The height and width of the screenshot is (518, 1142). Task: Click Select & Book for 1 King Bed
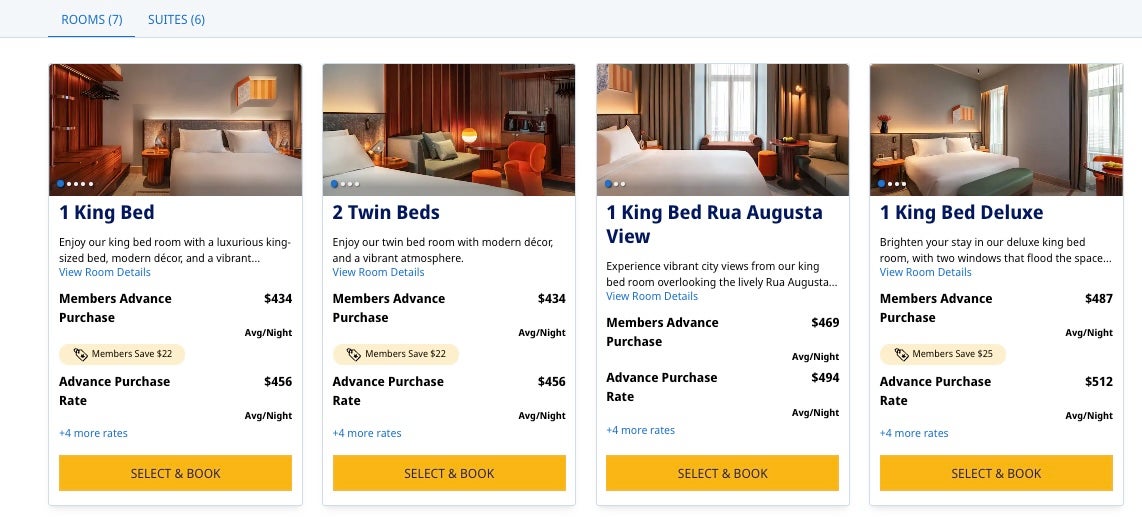tap(175, 473)
